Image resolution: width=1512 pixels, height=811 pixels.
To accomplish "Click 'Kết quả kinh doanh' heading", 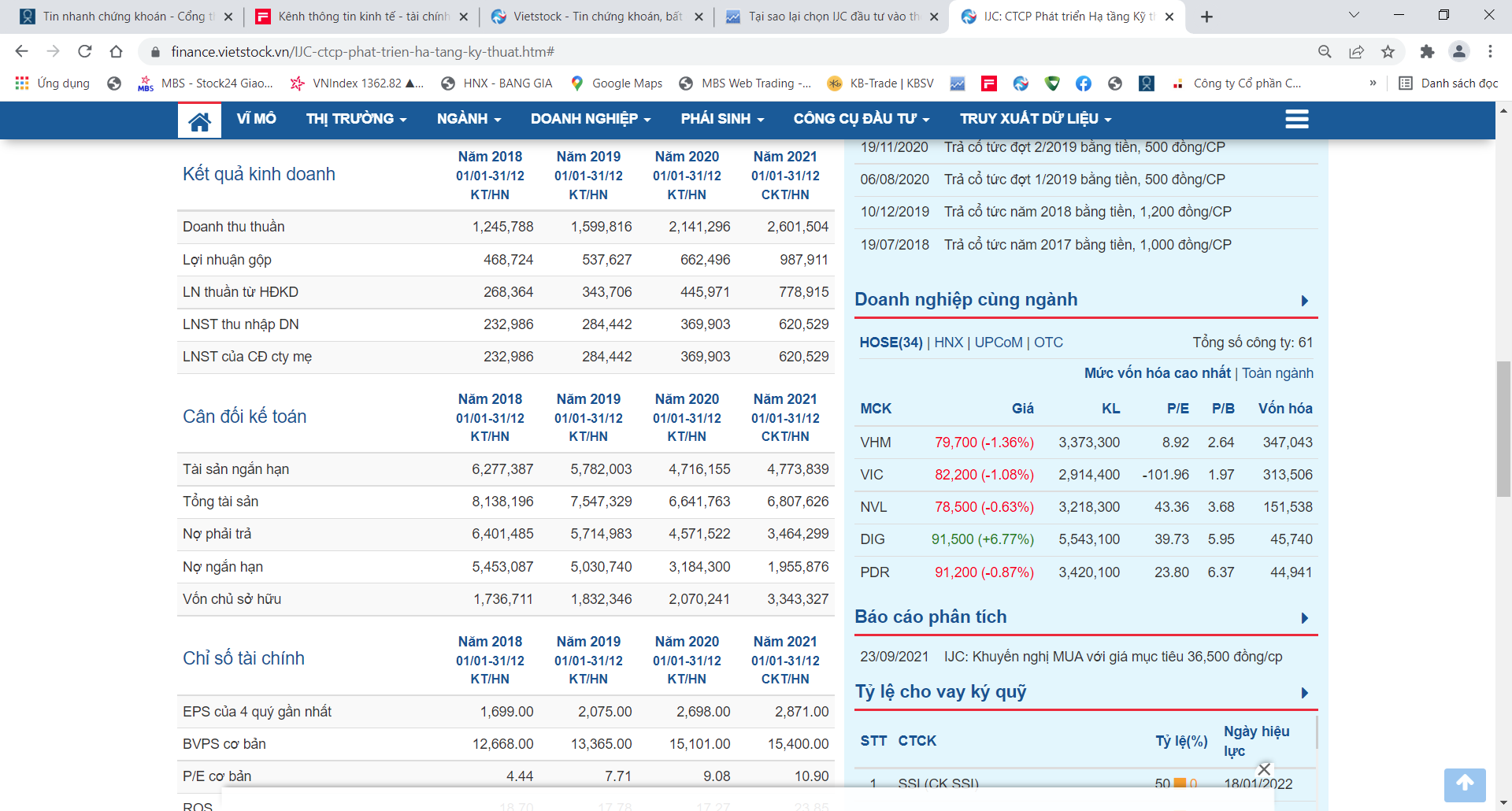I will pos(259,174).
